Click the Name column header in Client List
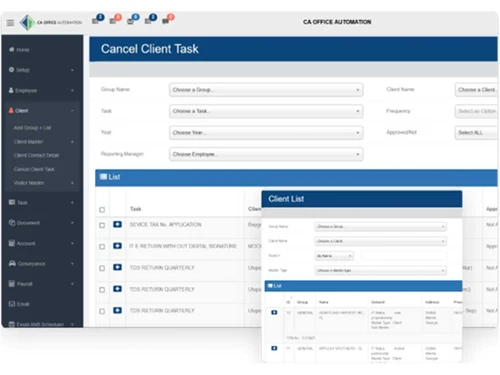 [324, 302]
